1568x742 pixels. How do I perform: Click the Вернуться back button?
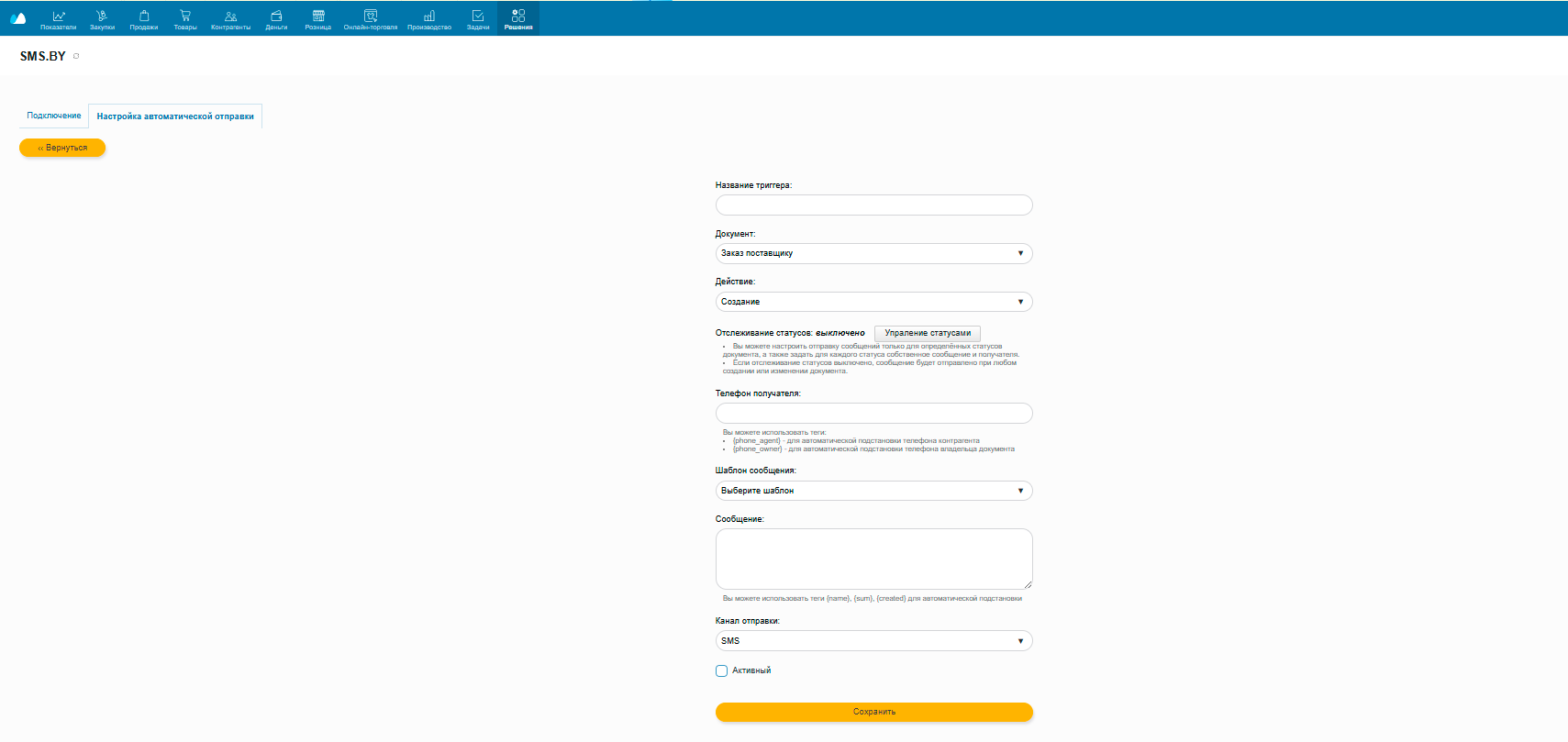point(62,148)
